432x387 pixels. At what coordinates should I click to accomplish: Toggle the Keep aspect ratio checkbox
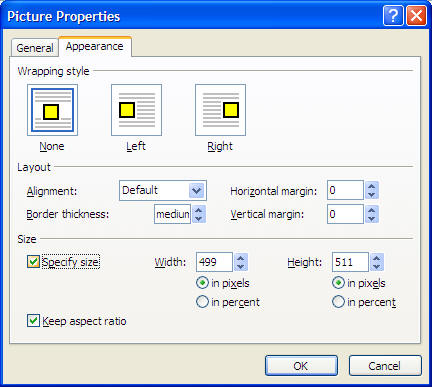pos(33,321)
